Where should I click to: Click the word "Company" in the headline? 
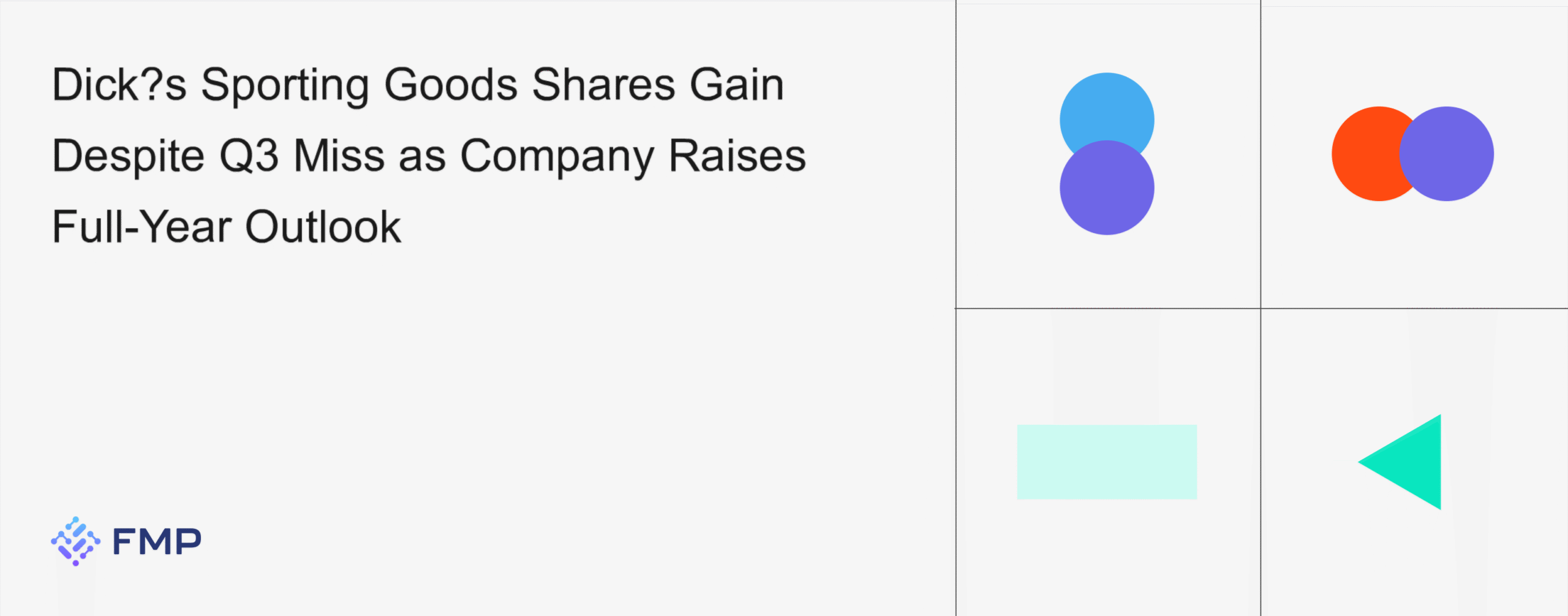point(557,156)
